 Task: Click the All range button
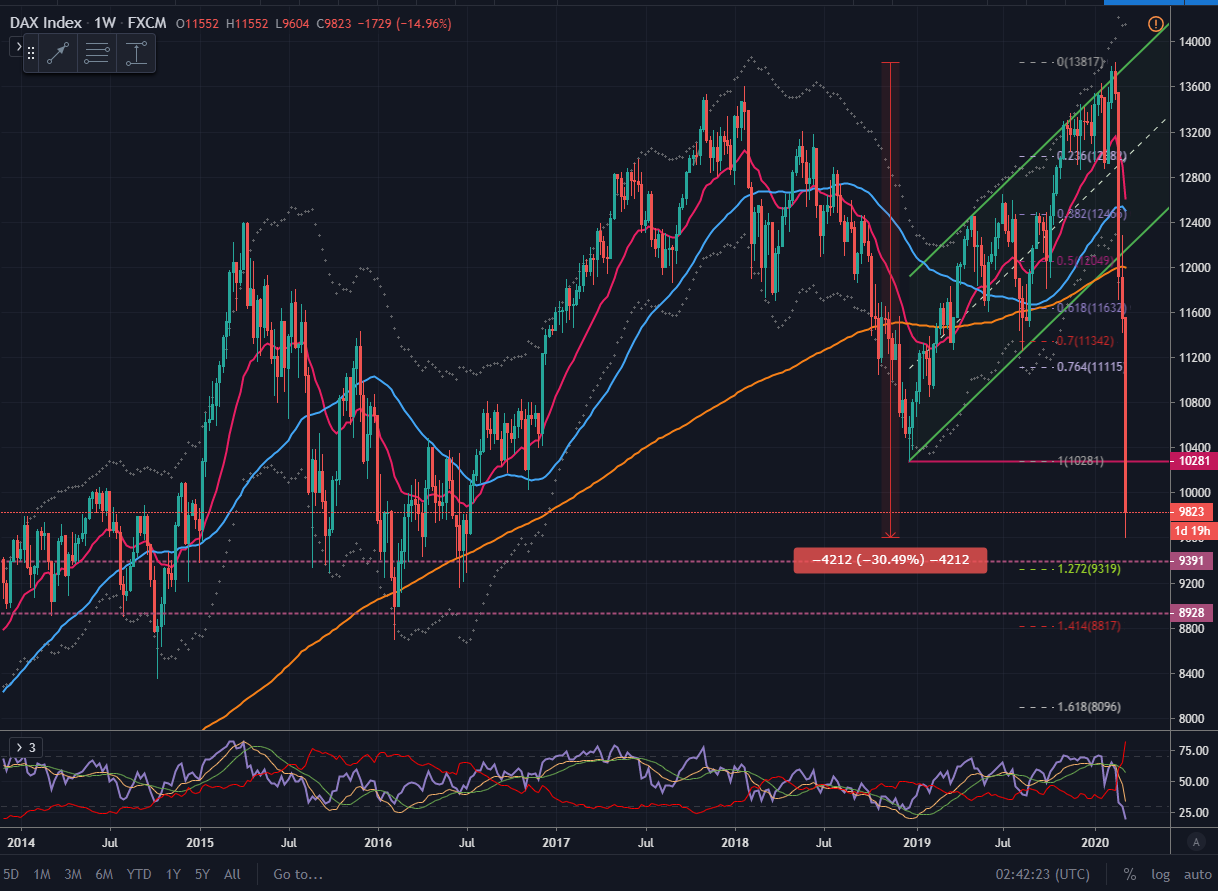(x=231, y=874)
